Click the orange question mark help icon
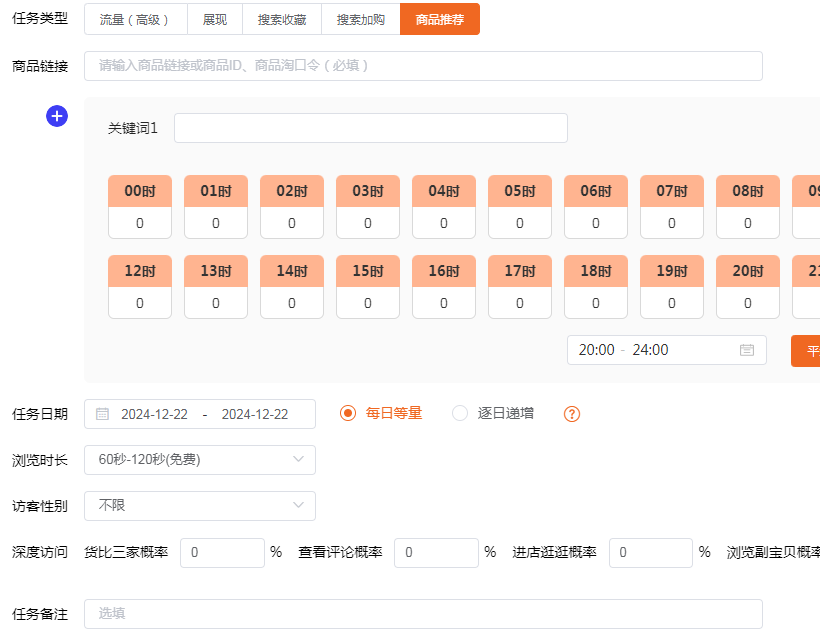Image resolution: width=820 pixels, height=631 pixels. click(572, 414)
